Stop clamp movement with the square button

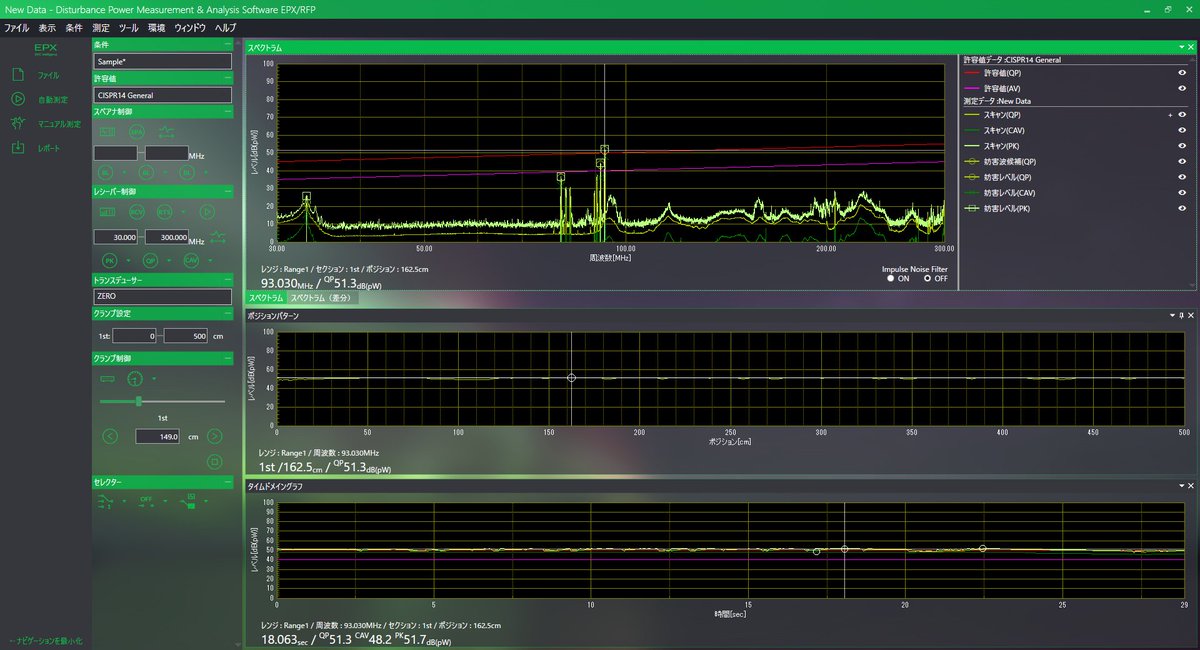click(213, 461)
